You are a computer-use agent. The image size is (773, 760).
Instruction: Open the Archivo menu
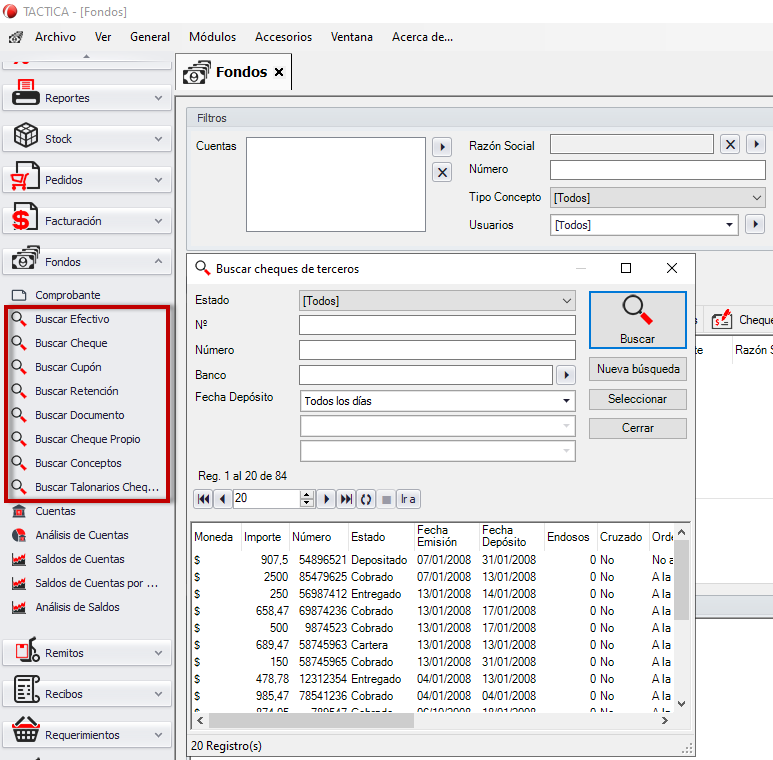click(55, 37)
